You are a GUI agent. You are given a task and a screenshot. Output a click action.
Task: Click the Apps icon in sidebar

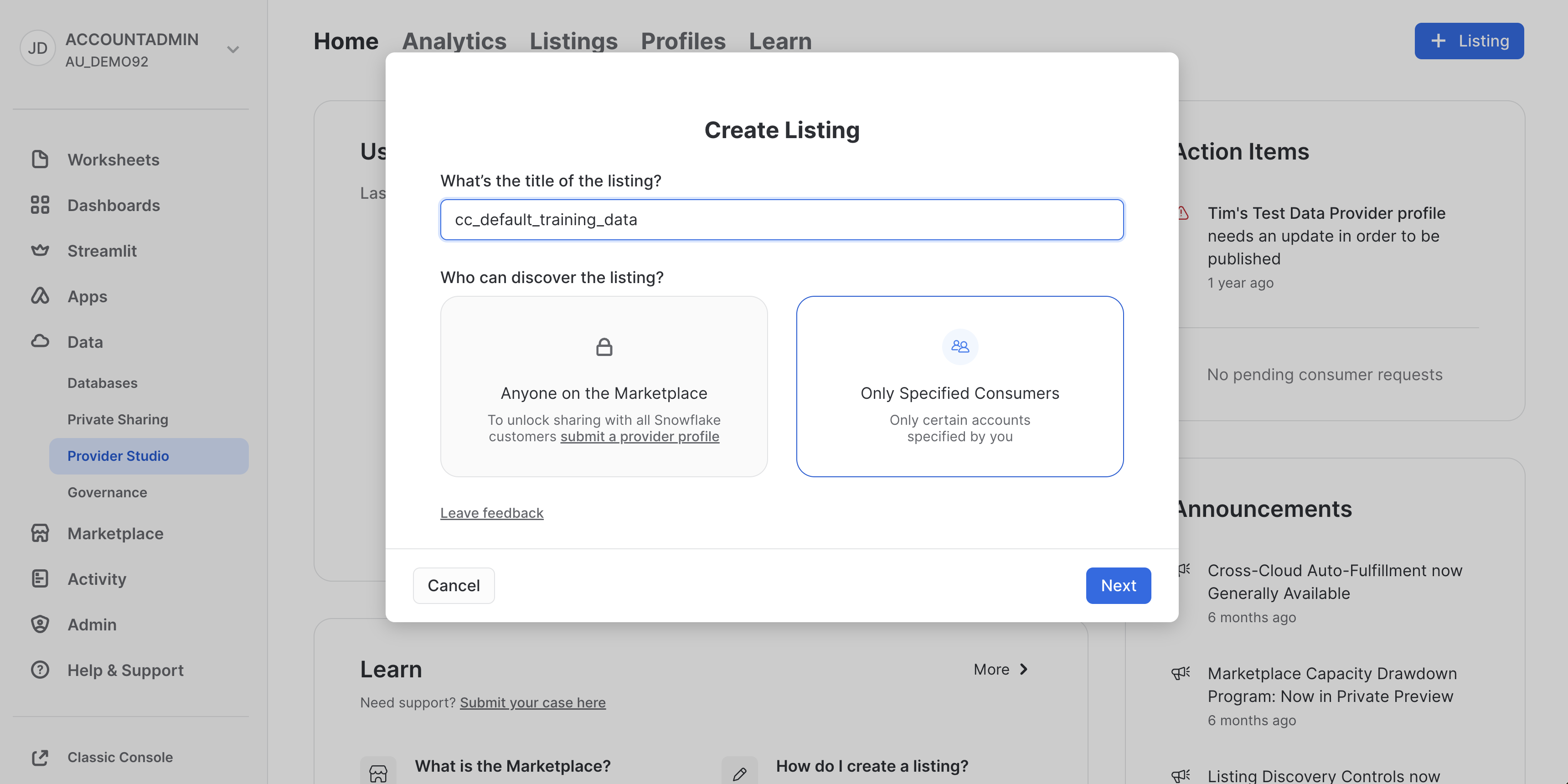[40, 296]
